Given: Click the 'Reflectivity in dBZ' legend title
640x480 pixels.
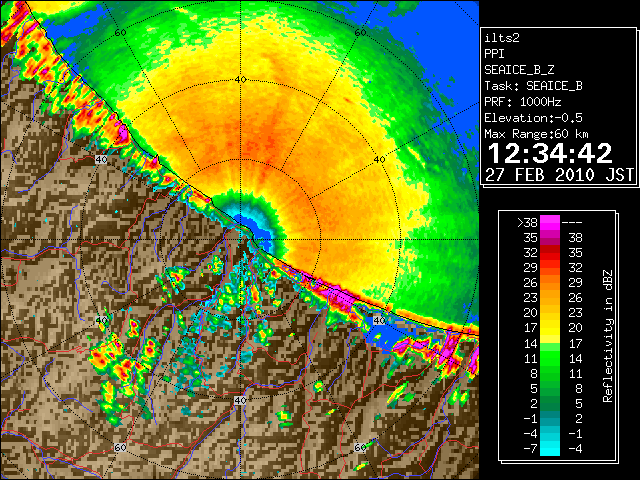Looking at the screenshot, I should pyautogui.click(x=608, y=336).
